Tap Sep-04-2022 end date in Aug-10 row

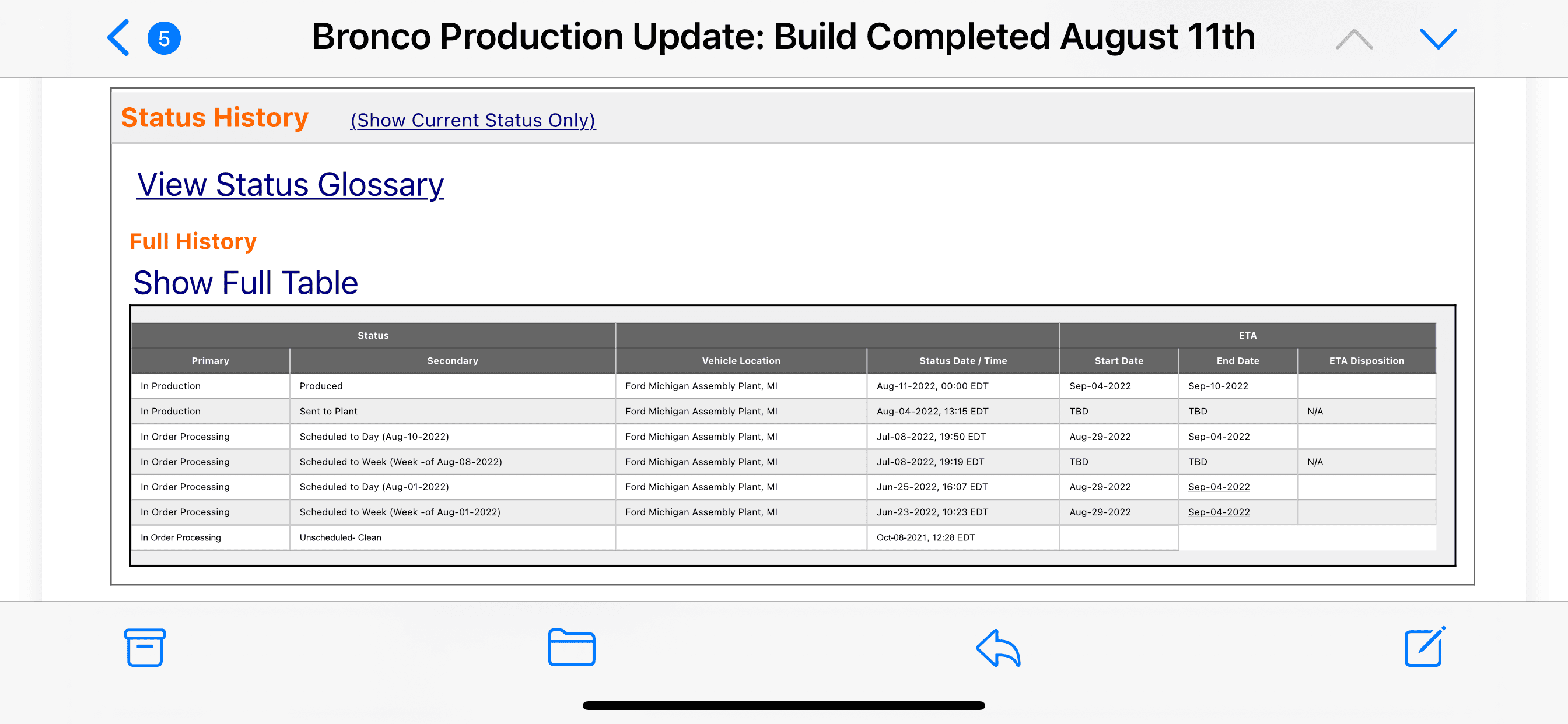(1219, 437)
